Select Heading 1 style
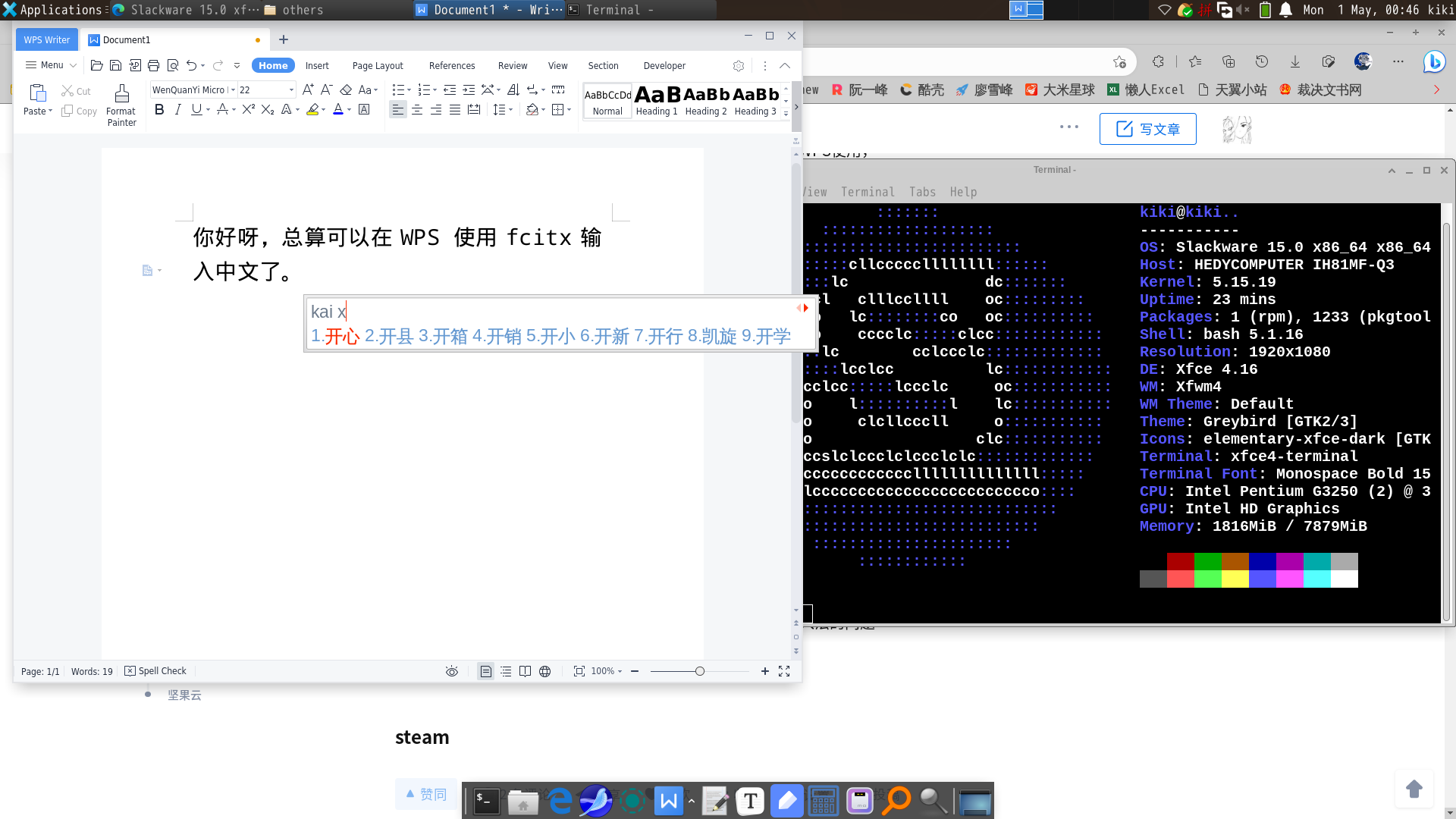Viewport: 1456px width, 819px height. [655, 101]
